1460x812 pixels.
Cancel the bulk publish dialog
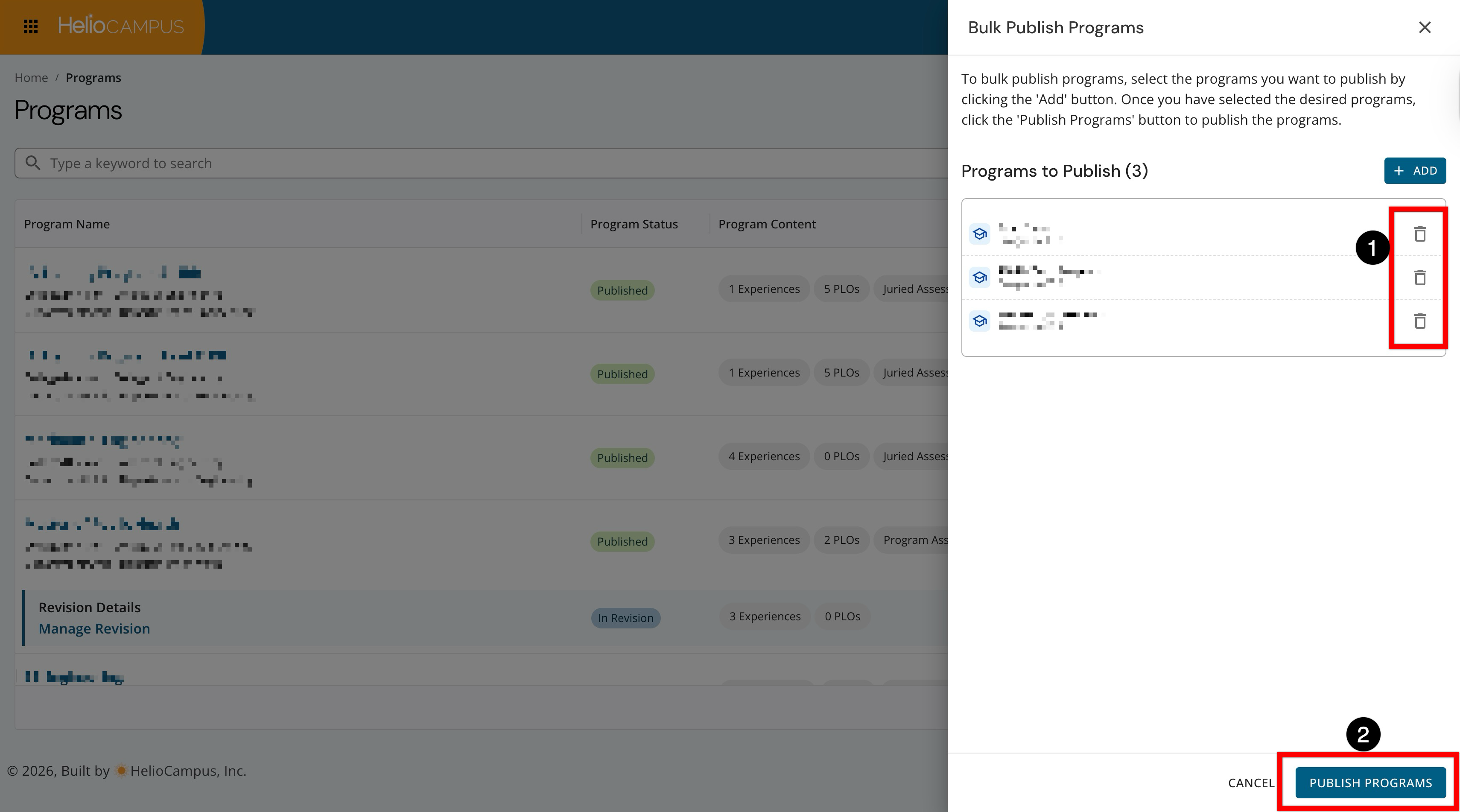[1251, 783]
